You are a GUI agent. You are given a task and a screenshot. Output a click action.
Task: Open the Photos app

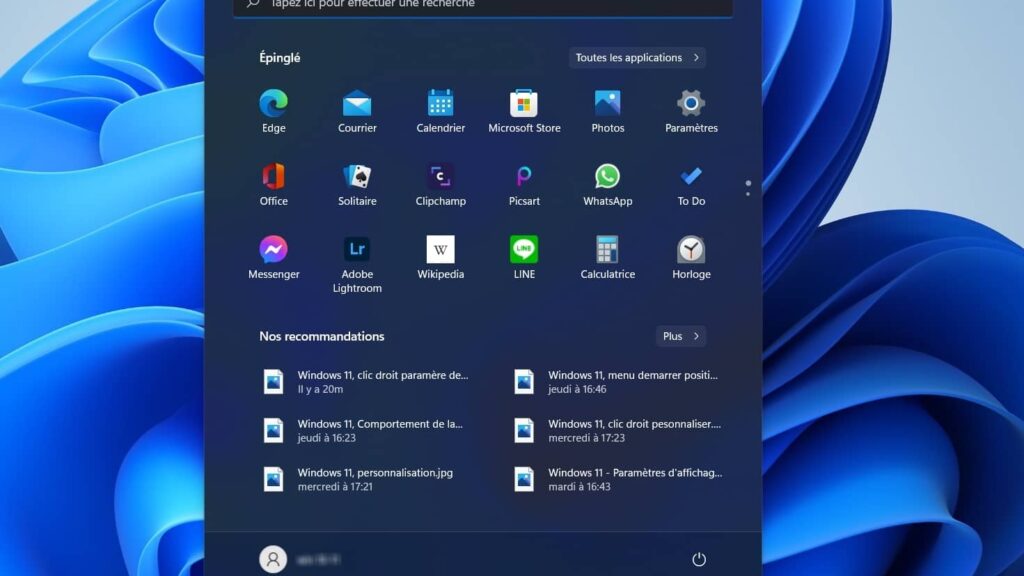pos(607,105)
